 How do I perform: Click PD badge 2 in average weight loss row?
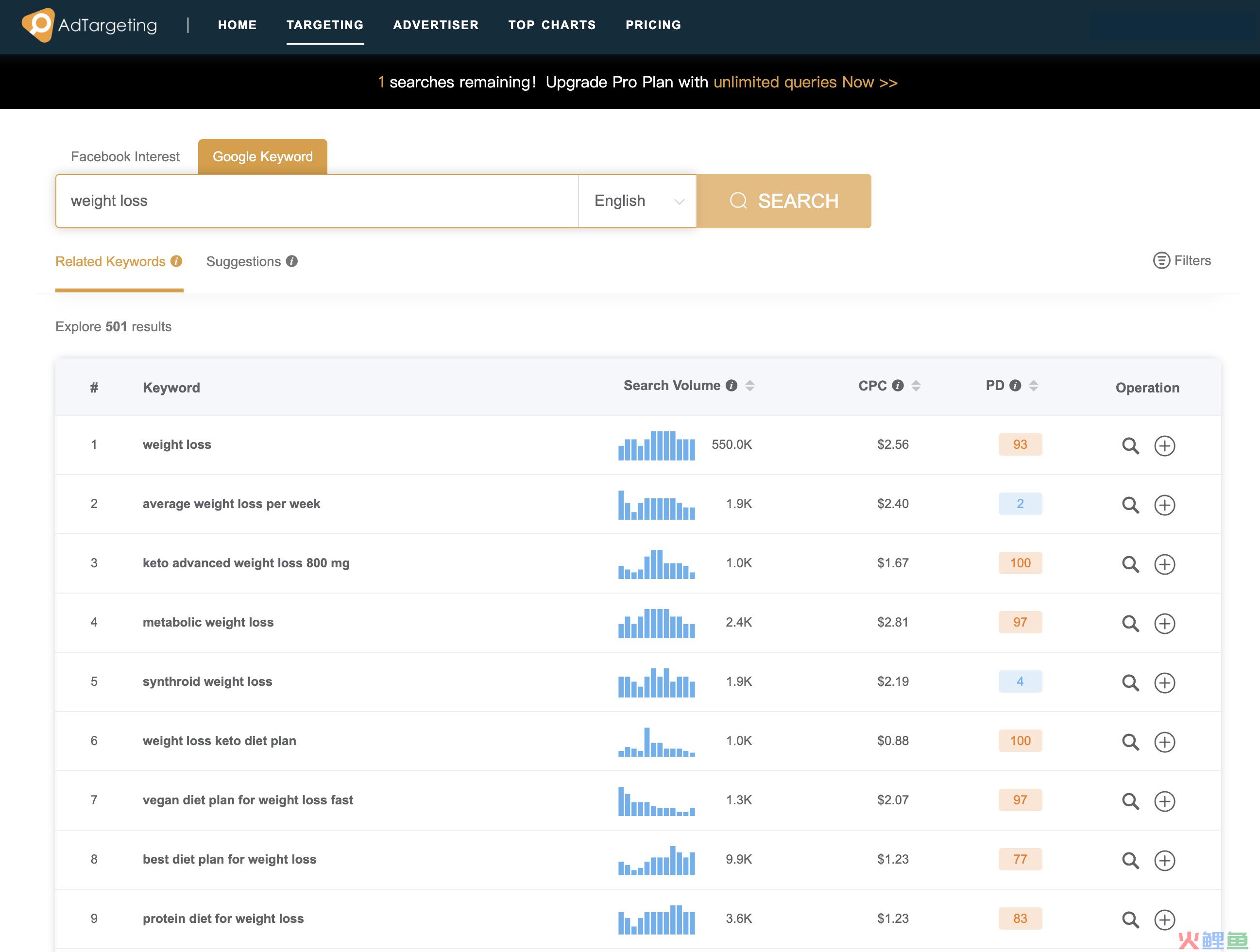pyautogui.click(x=1020, y=504)
